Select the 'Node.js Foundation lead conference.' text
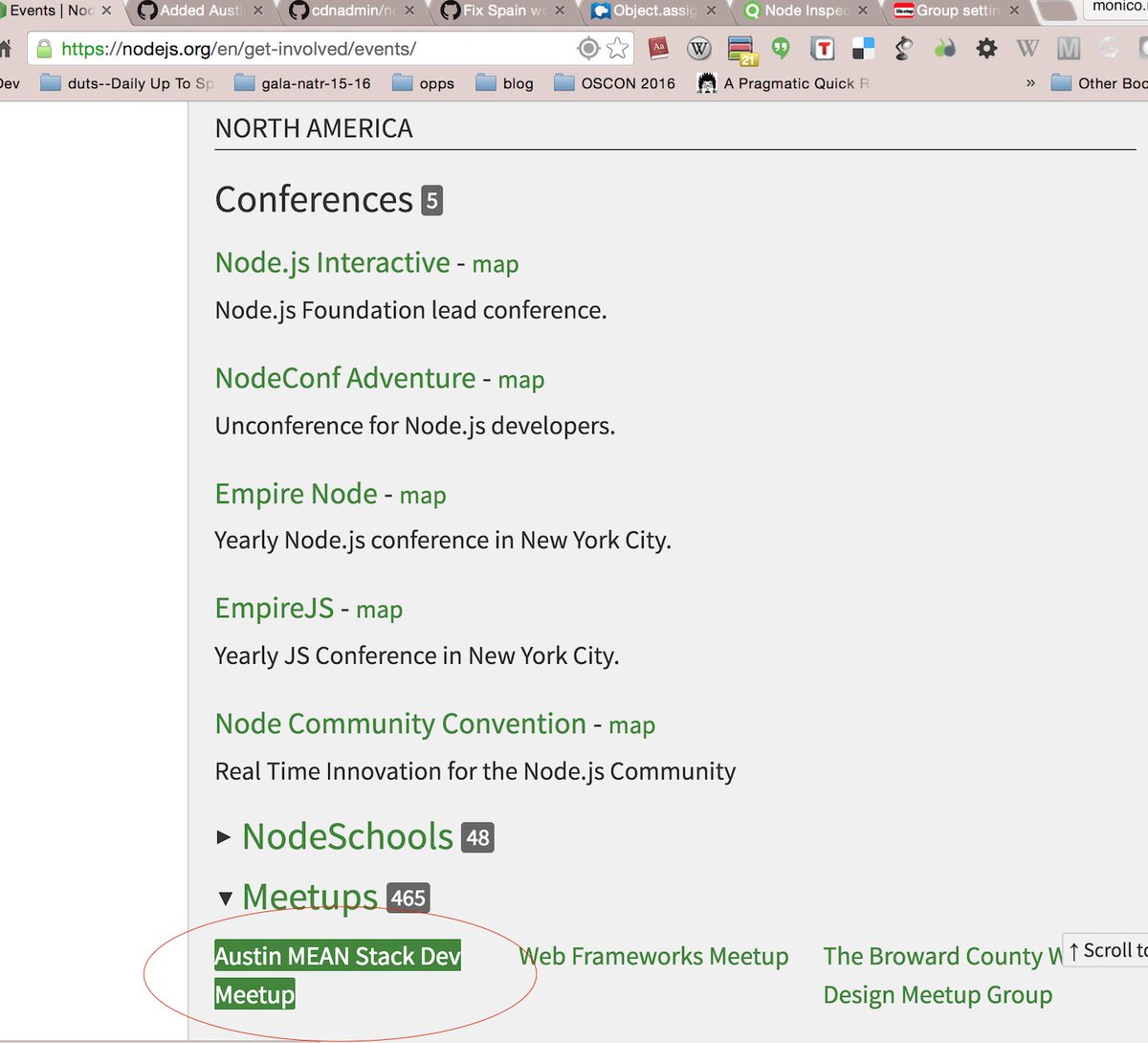The image size is (1148, 1043). pyautogui.click(x=411, y=310)
